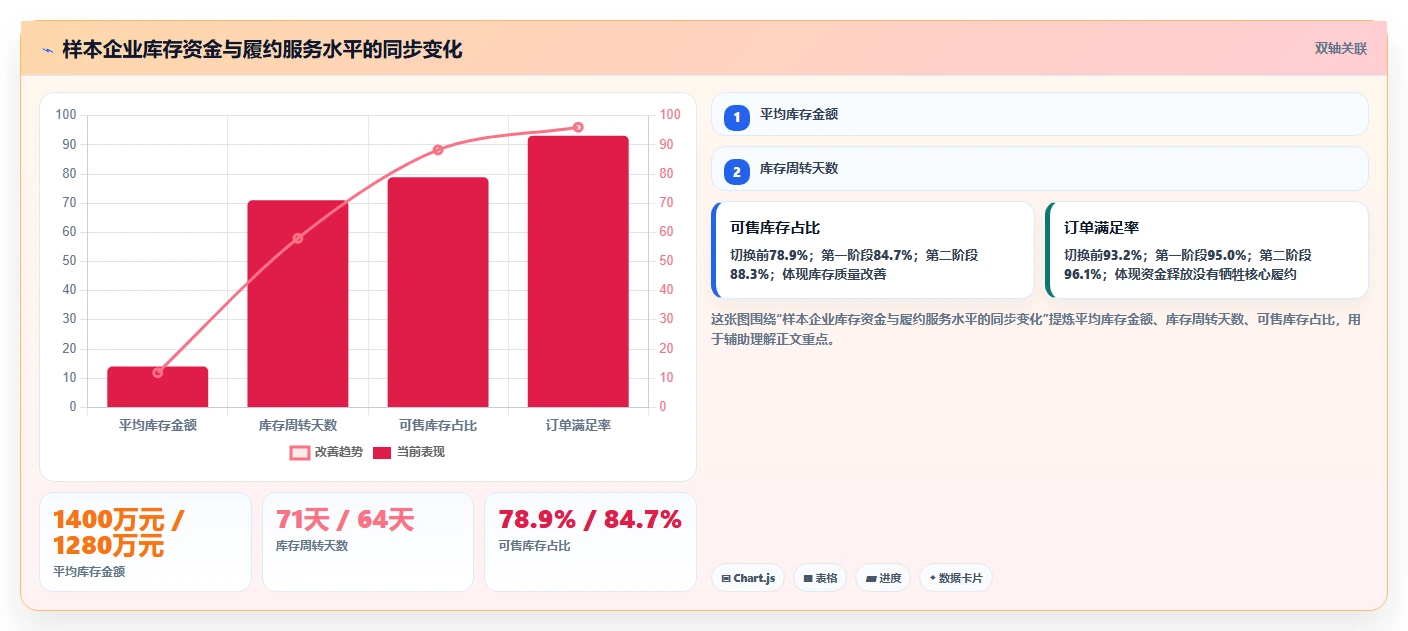Click the 表格 tag
Screen dimensions: 1408x631
click(x=820, y=578)
